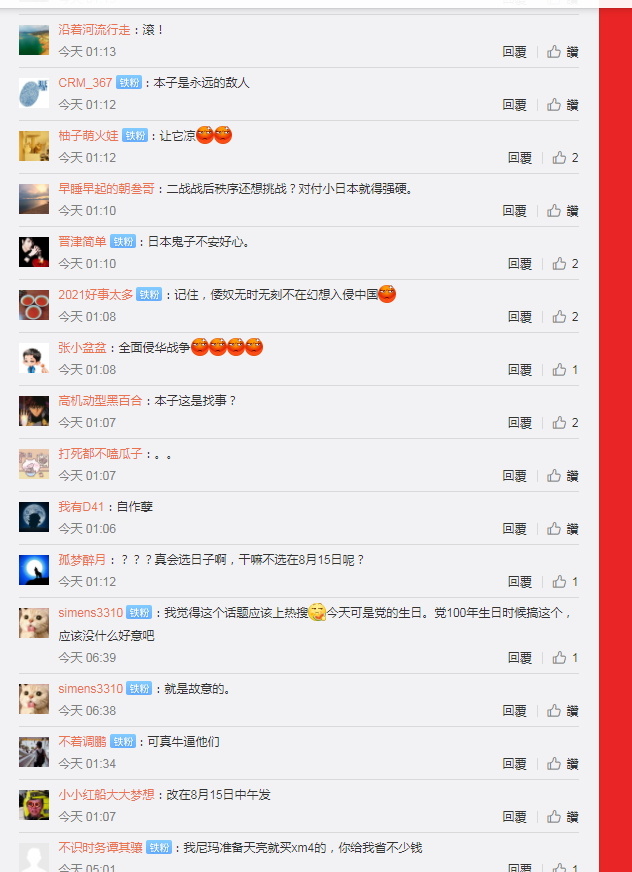The image size is (632, 872).
Task: Reply to 高机动型黑百合's comment
Action: click(x=520, y=423)
